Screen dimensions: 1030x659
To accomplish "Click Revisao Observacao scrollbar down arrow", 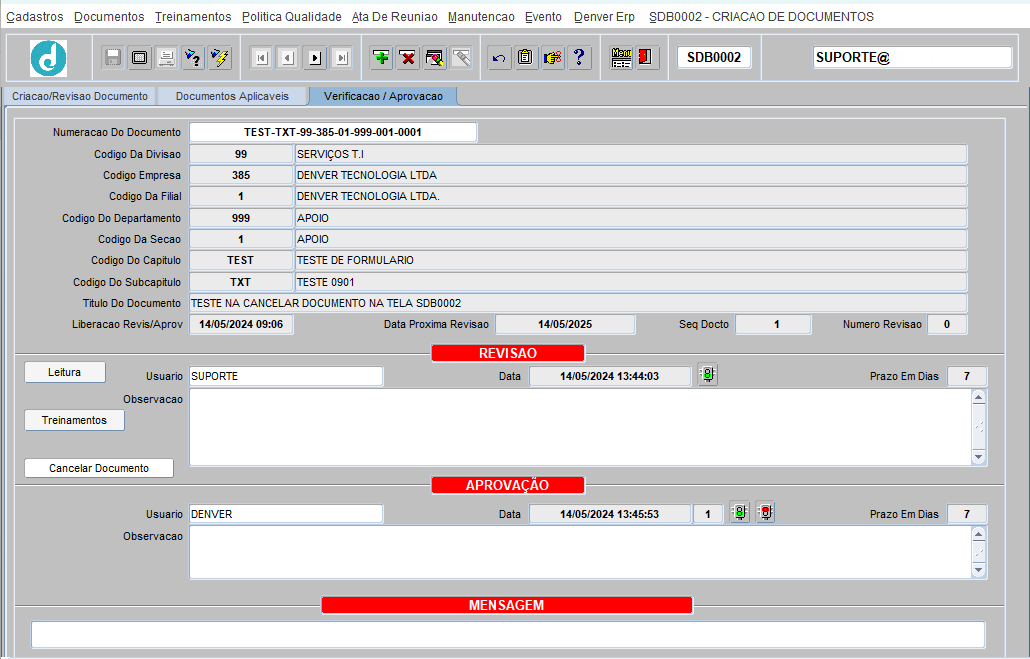I will tap(979, 457).
